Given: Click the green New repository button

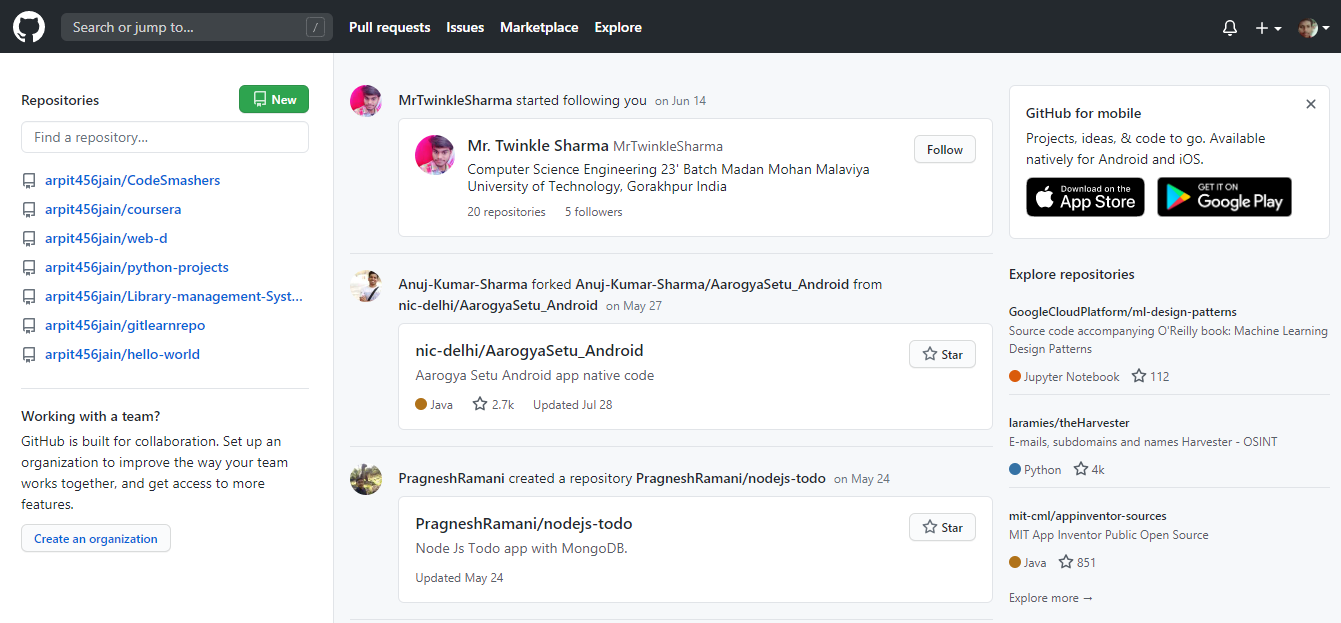Looking at the screenshot, I should pos(274,99).
